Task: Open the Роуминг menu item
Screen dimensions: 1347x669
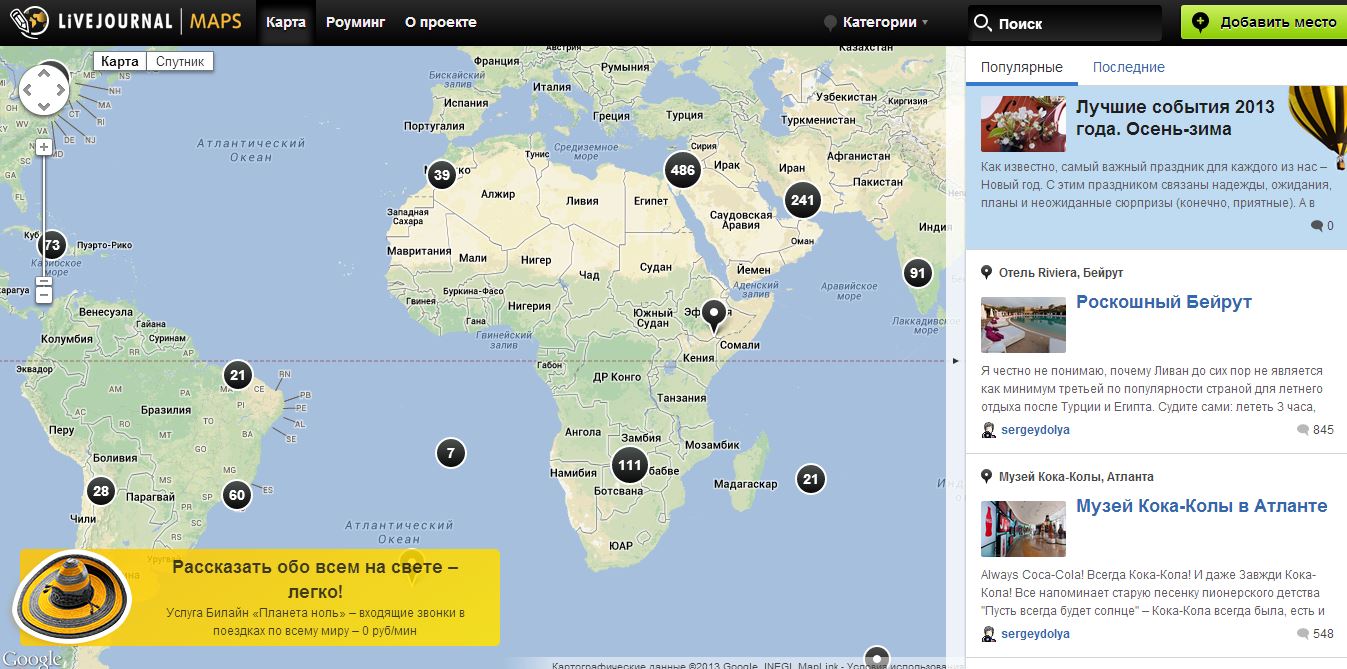Action: 355,22
